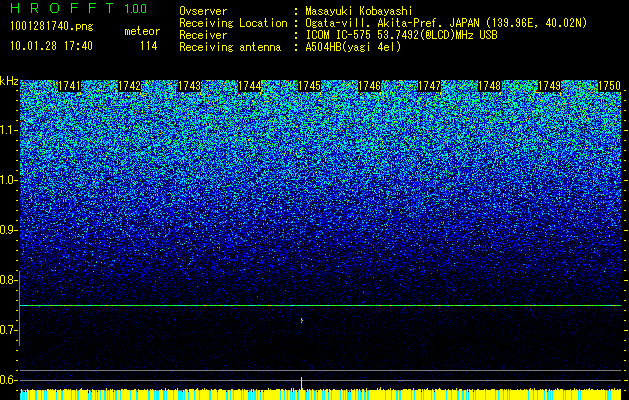
Task: Click the 1749 time marker
Action: coord(549,86)
